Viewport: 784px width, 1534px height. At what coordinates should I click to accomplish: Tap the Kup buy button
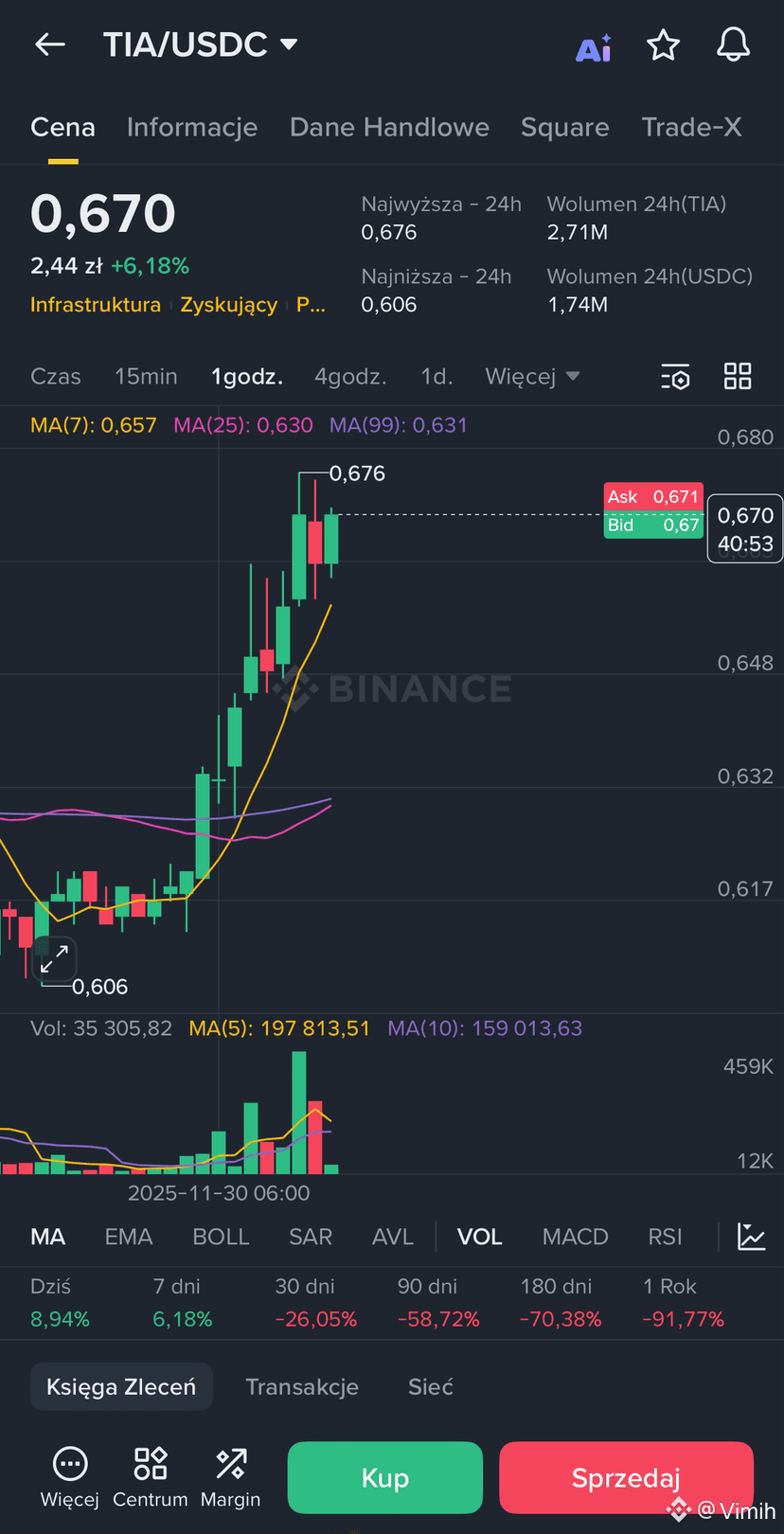(385, 1477)
